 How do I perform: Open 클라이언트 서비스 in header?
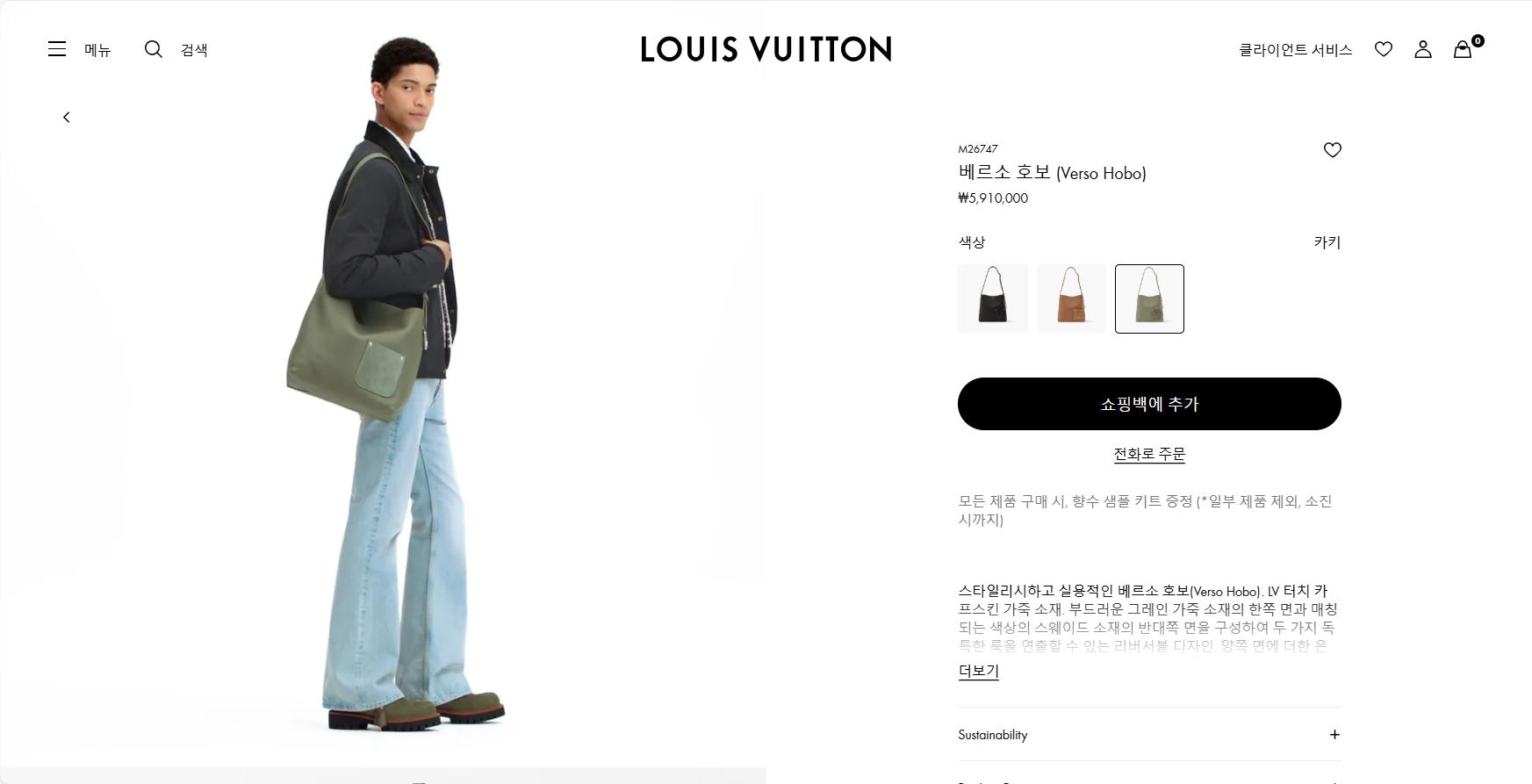tap(1295, 50)
